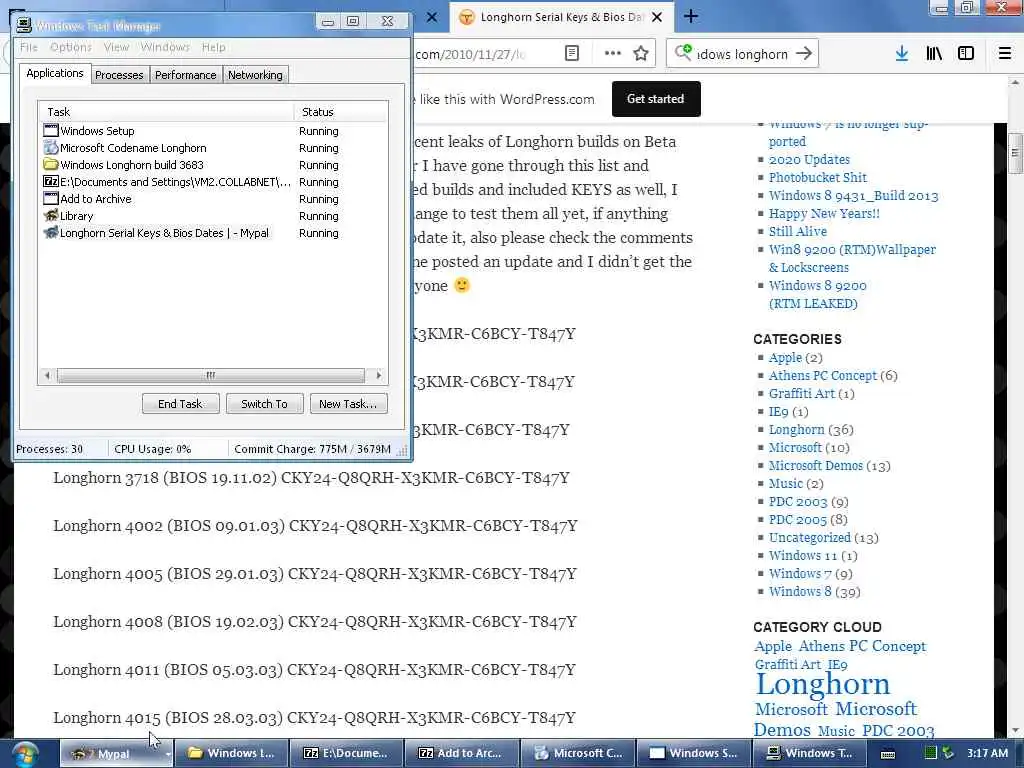Switch to the Processes tab
The width and height of the screenshot is (1024, 768).
tap(119, 75)
